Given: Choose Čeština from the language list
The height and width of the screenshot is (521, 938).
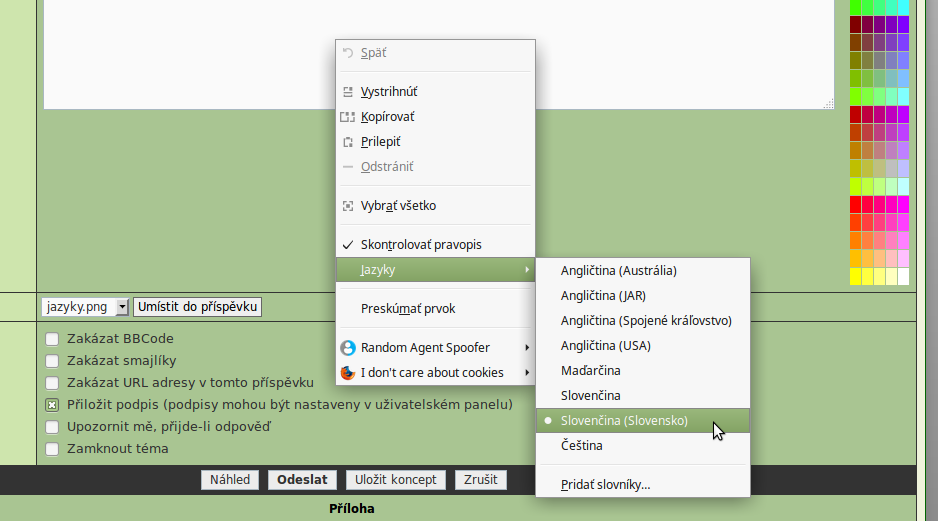Looking at the screenshot, I should (x=581, y=446).
